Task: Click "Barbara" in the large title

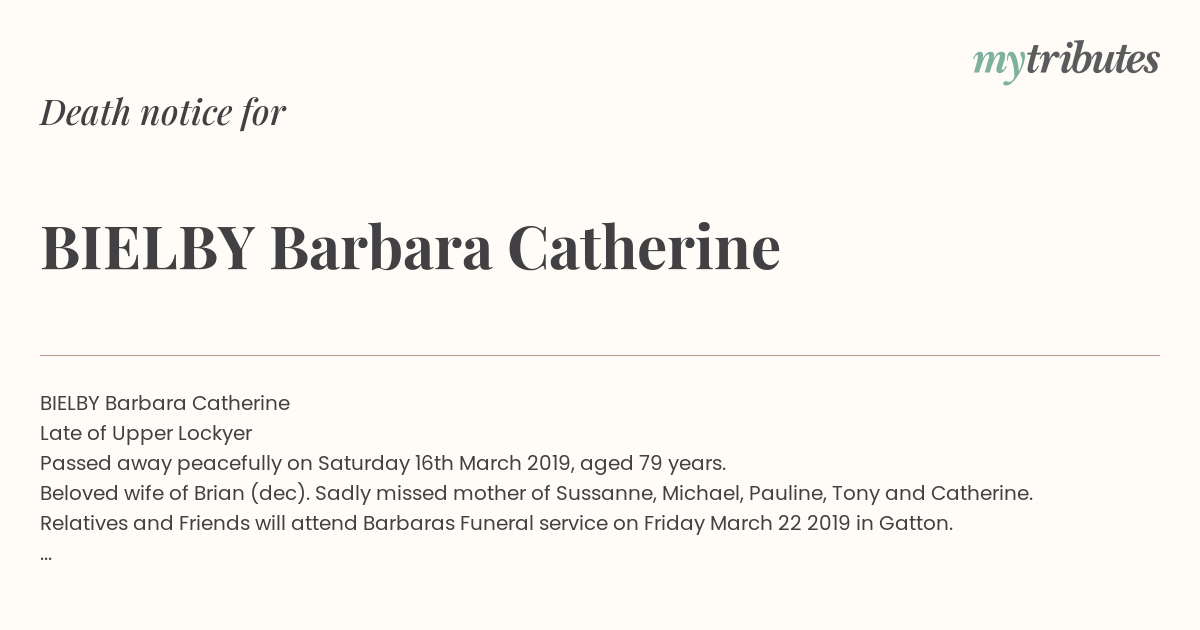Action: coord(381,248)
